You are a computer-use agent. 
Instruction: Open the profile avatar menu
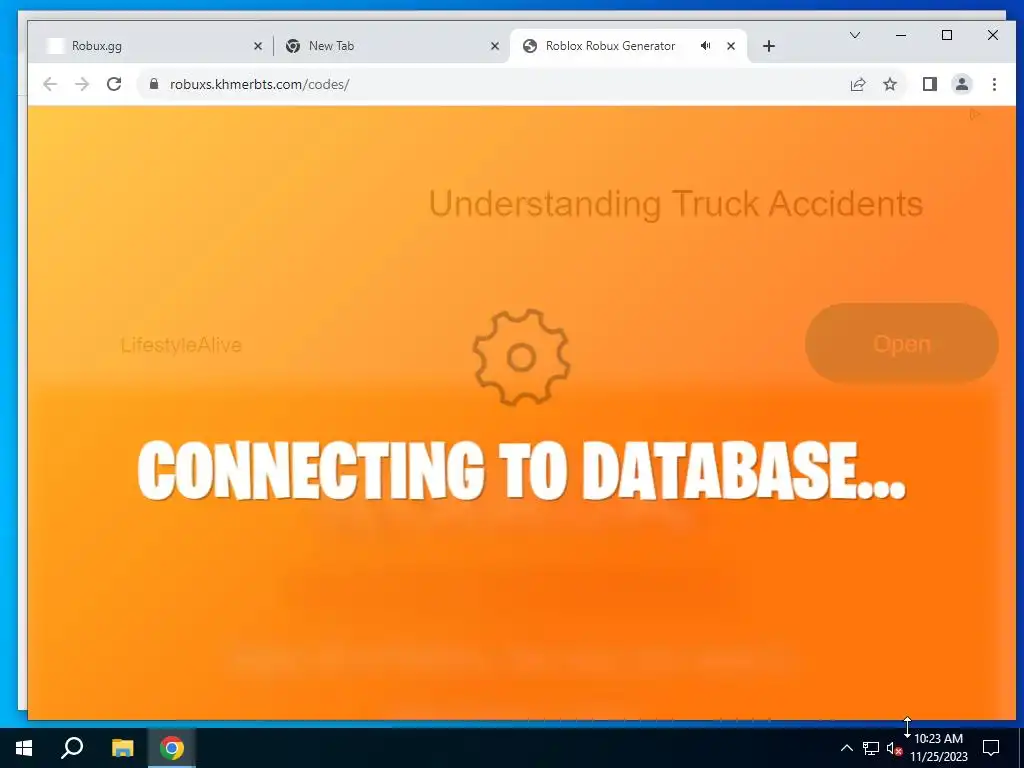tap(962, 84)
